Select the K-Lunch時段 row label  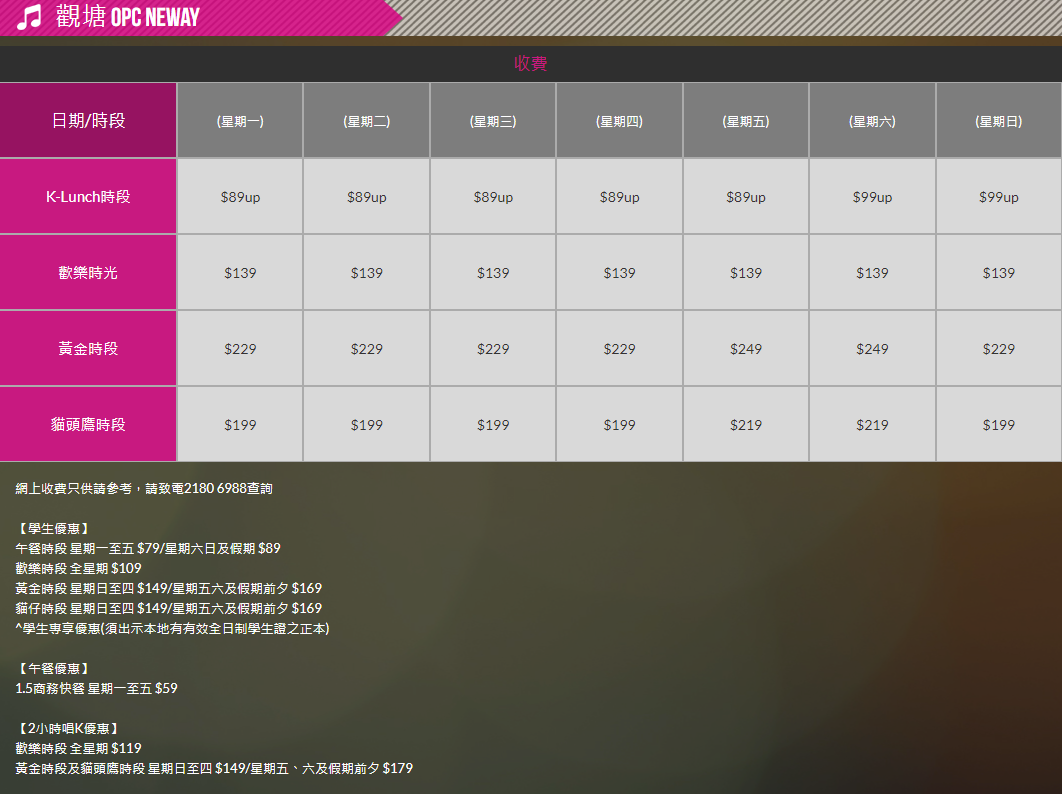tap(88, 197)
